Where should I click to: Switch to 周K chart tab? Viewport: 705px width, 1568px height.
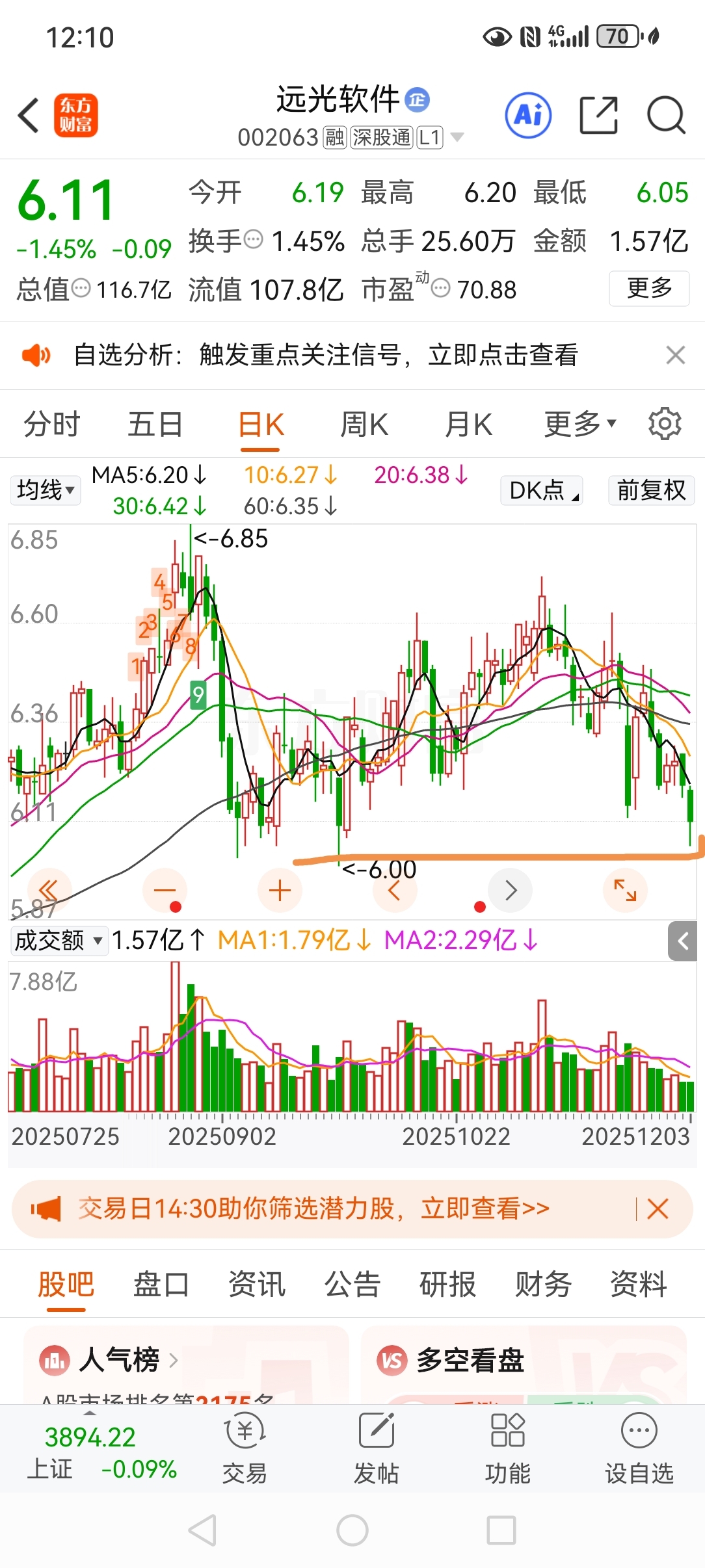point(364,424)
